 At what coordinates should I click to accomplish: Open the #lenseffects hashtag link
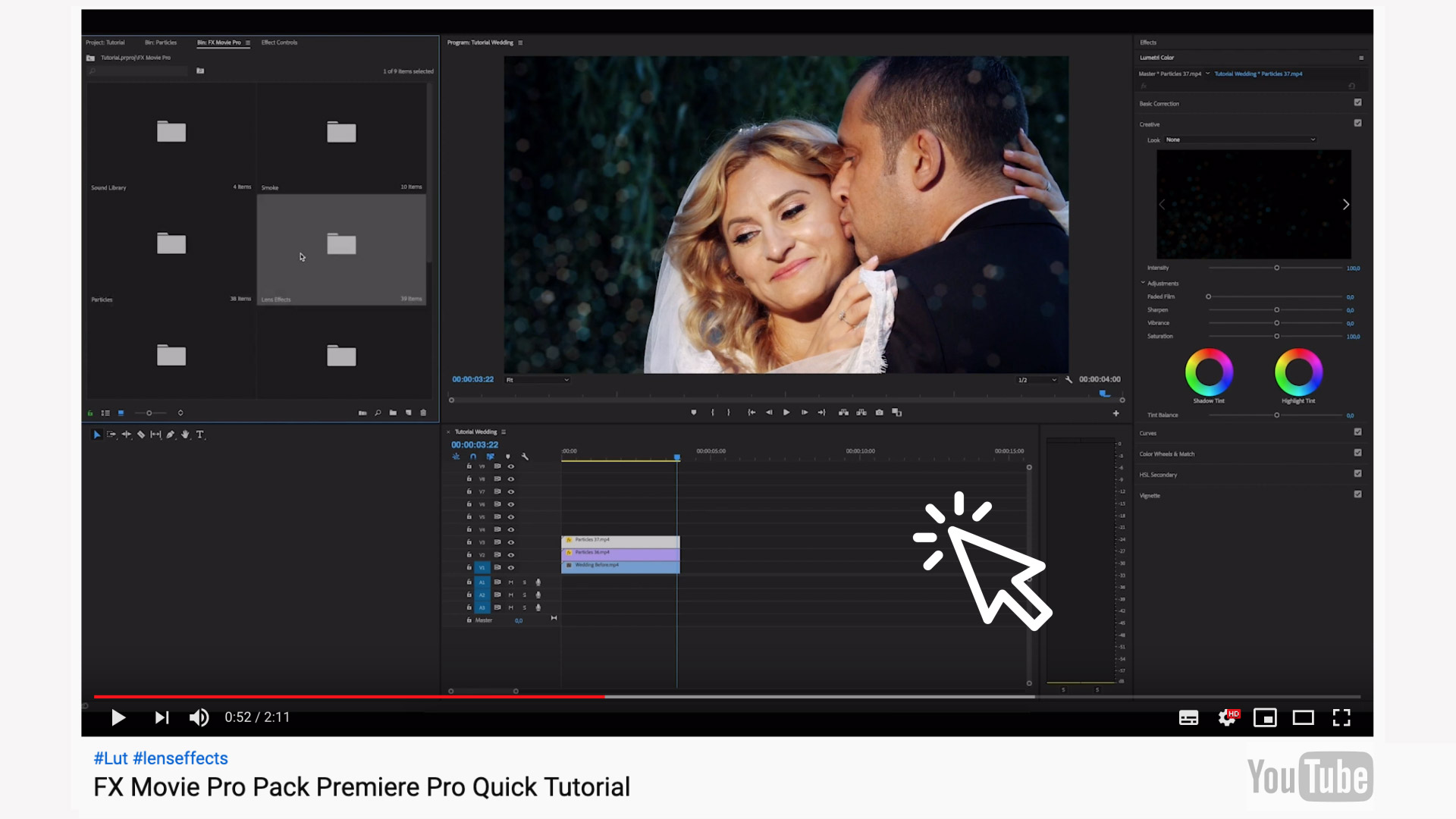pyautogui.click(x=180, y=758)
